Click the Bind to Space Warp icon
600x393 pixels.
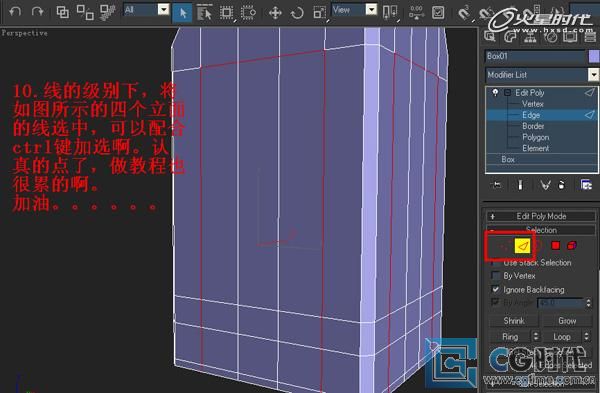click(x=108, y=12)
